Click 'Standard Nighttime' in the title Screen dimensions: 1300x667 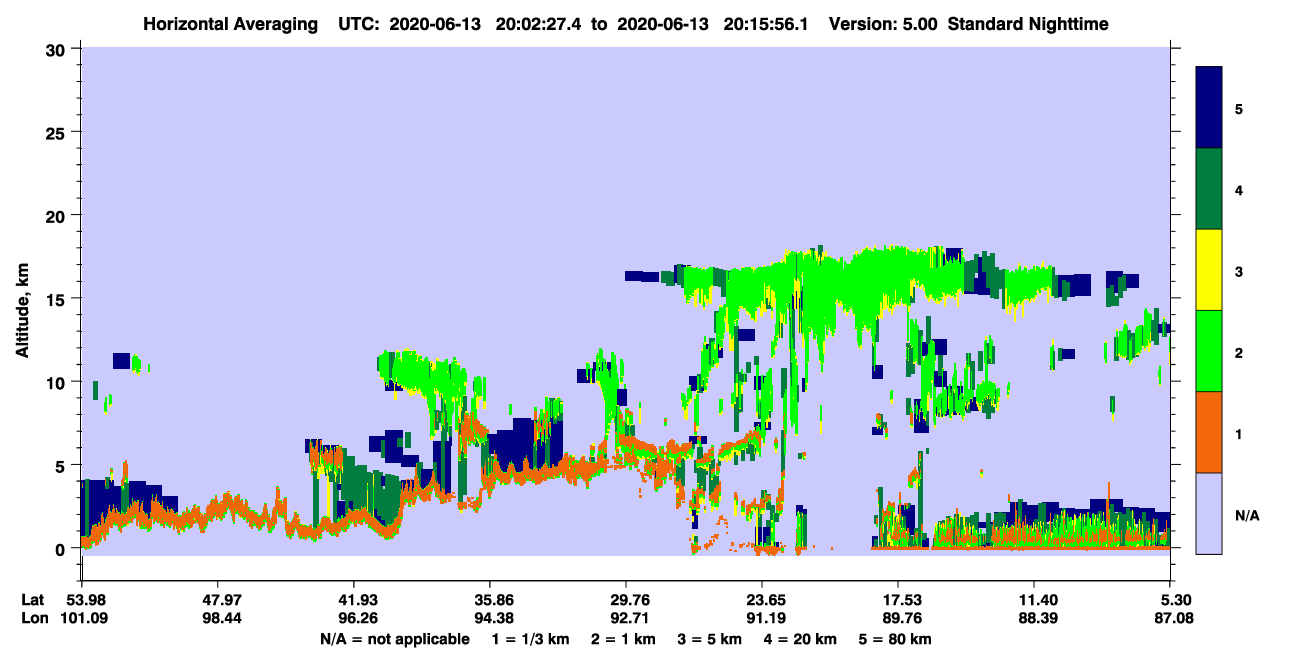pyautogui.click(x=1028, y=23)
